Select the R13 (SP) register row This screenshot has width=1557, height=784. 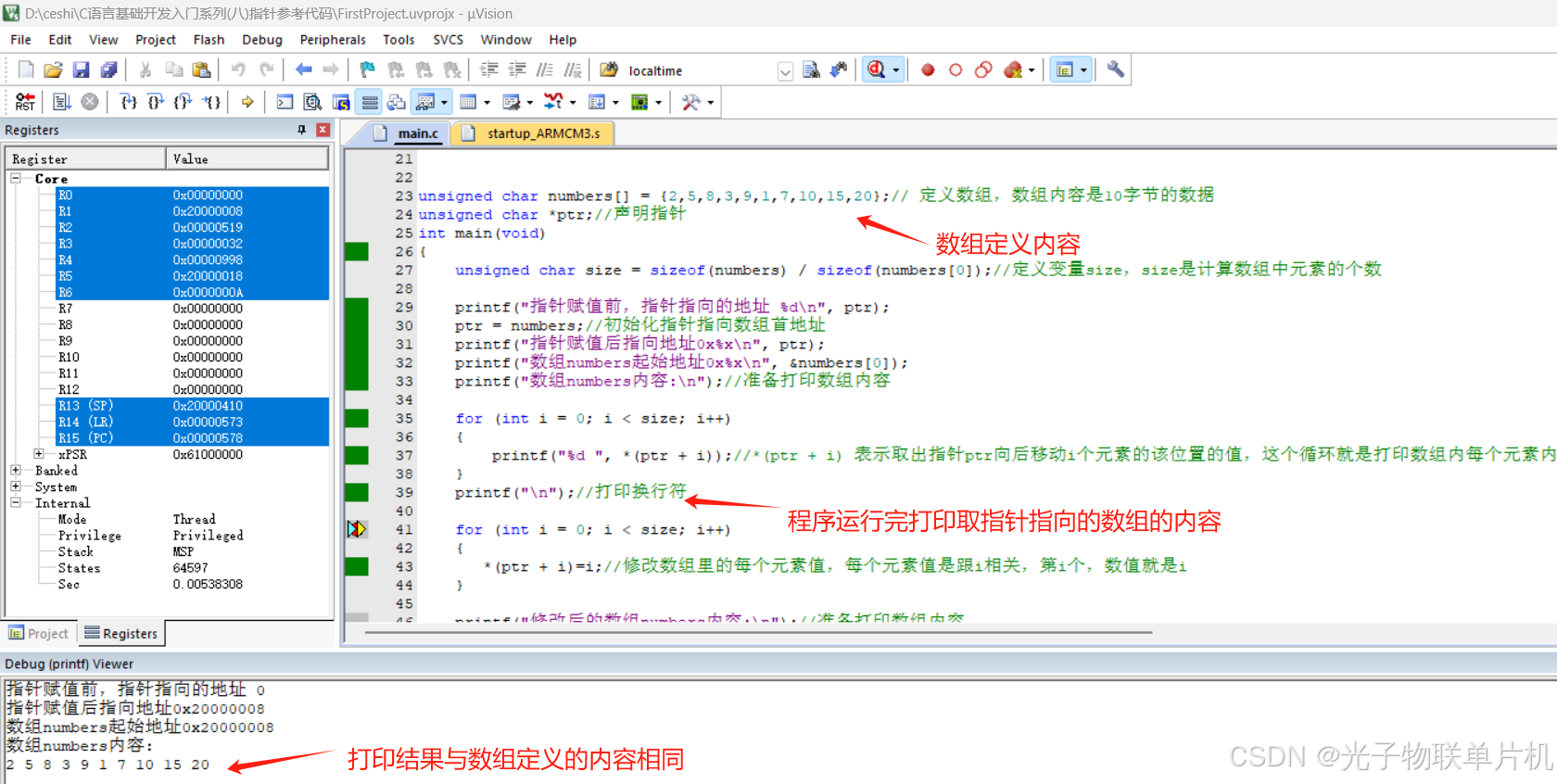pyautogui.click(x=192, y=406)
